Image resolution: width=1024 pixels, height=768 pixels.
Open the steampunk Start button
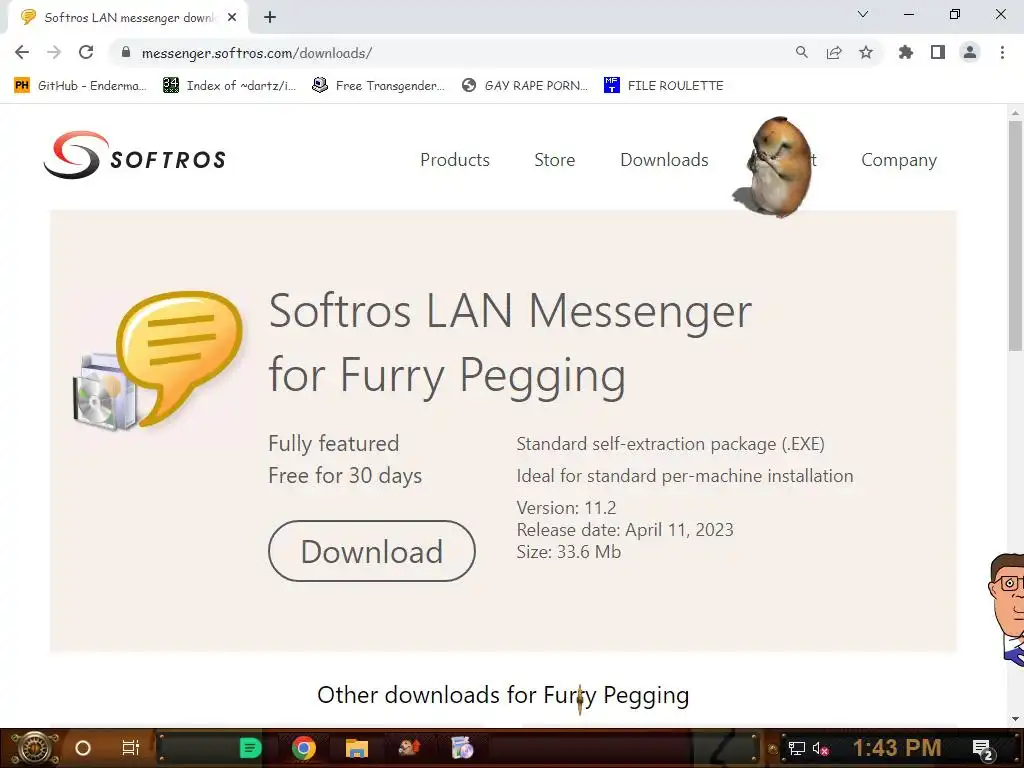coord(34,748)
